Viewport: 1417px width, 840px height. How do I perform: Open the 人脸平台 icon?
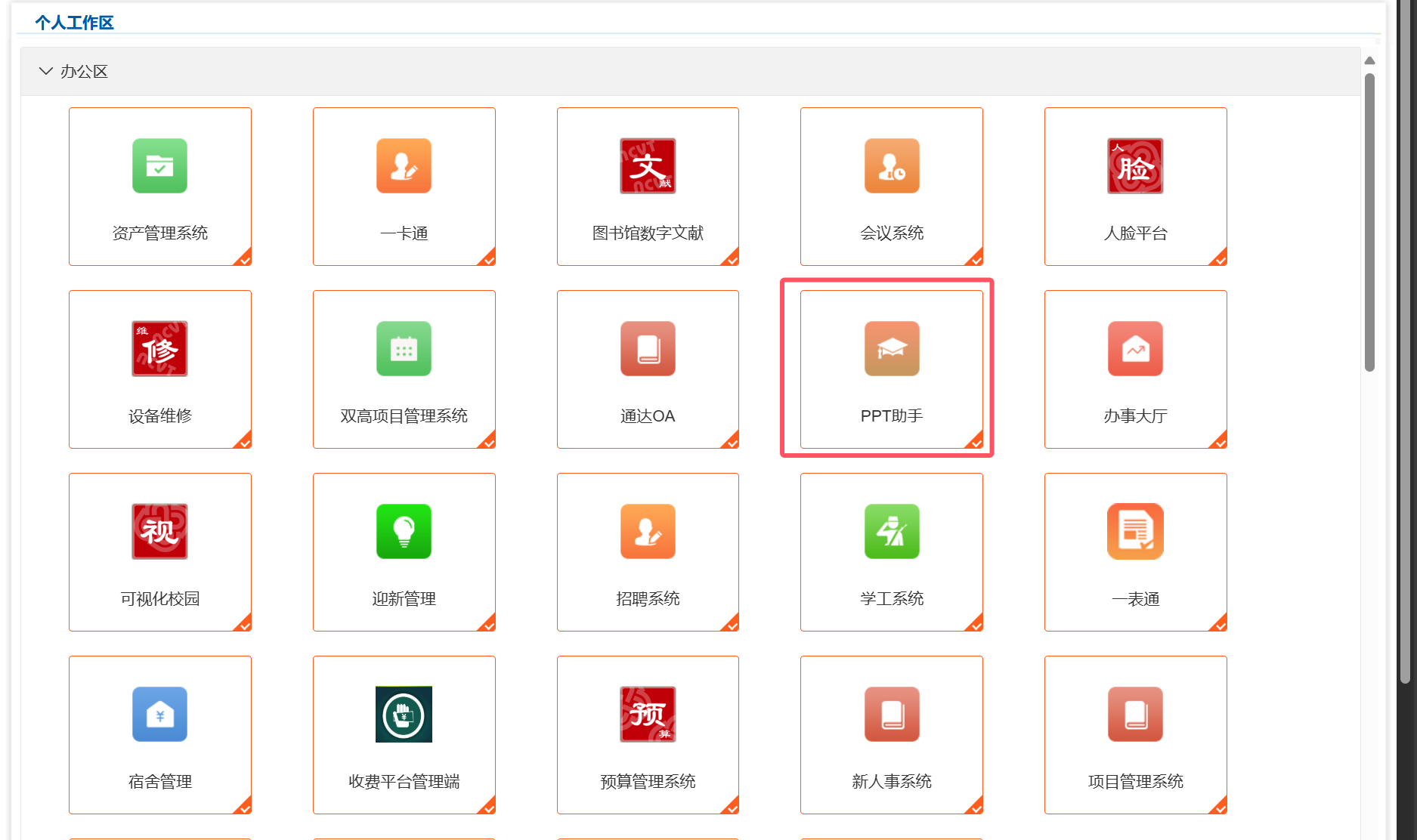(x=1135, y=166)
